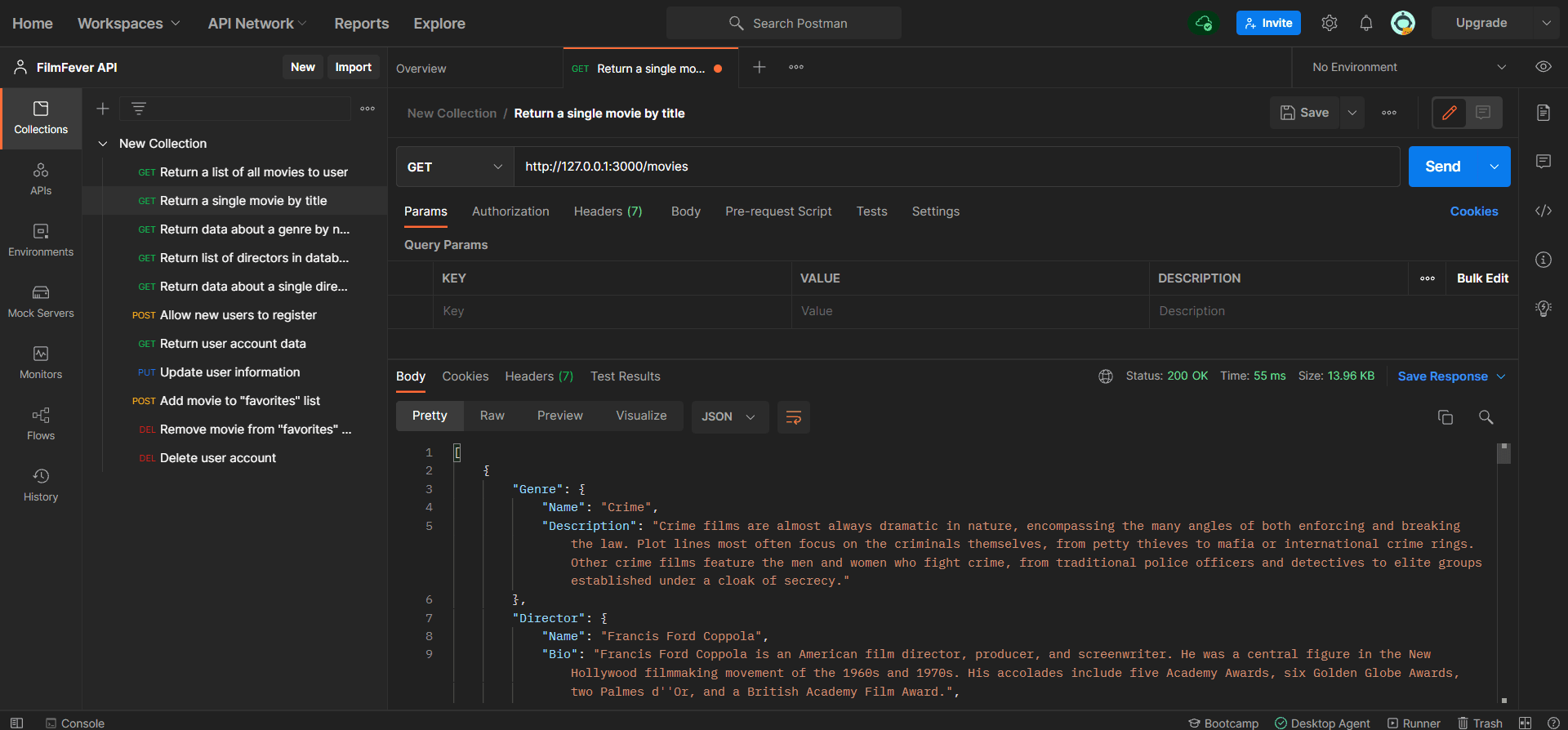Screen dimensions: 1568x730
Task: Click the filter collections icon
Action: (x=139, y=109)
